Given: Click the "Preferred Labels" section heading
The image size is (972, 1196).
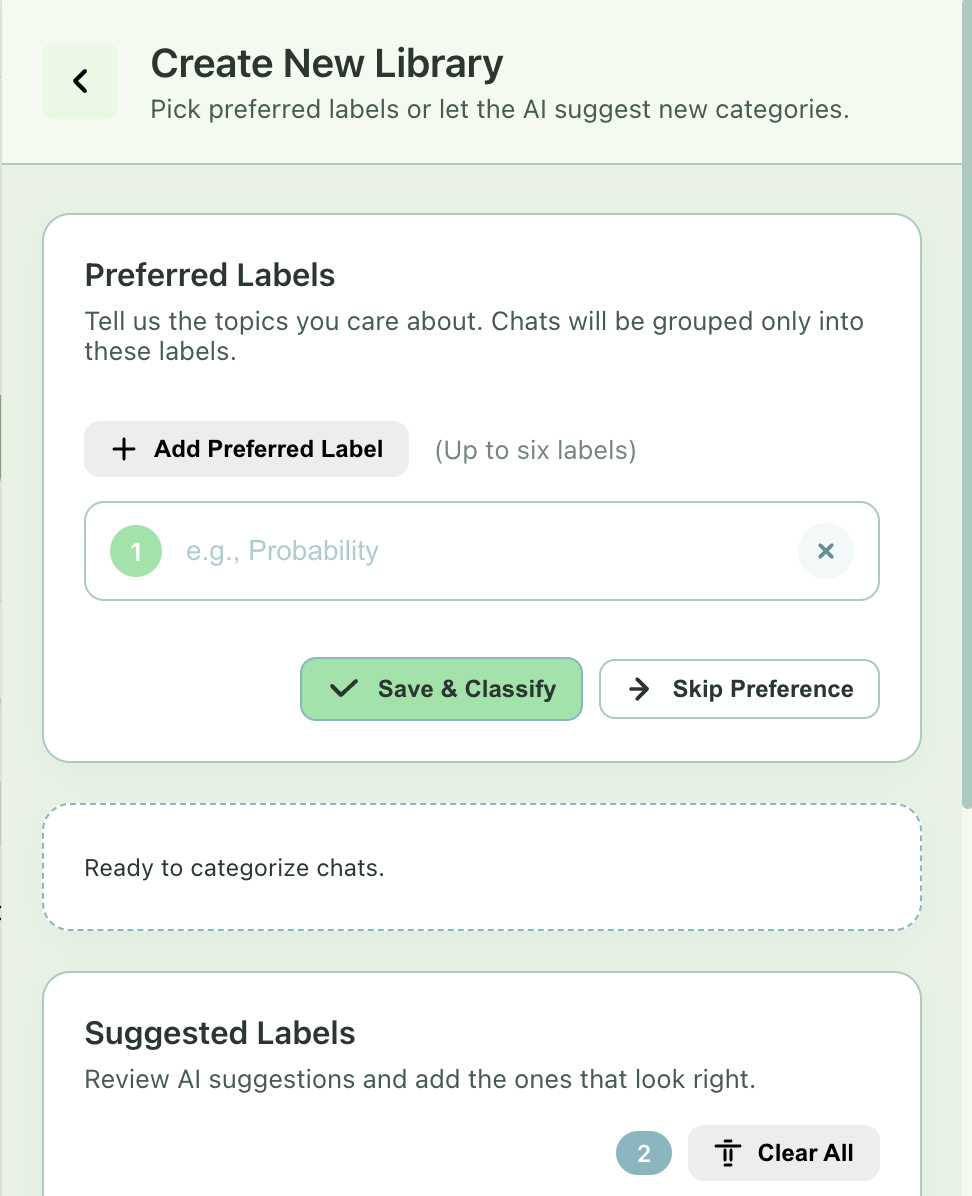Looking at the screenshot, I should (x=210, y=275).
